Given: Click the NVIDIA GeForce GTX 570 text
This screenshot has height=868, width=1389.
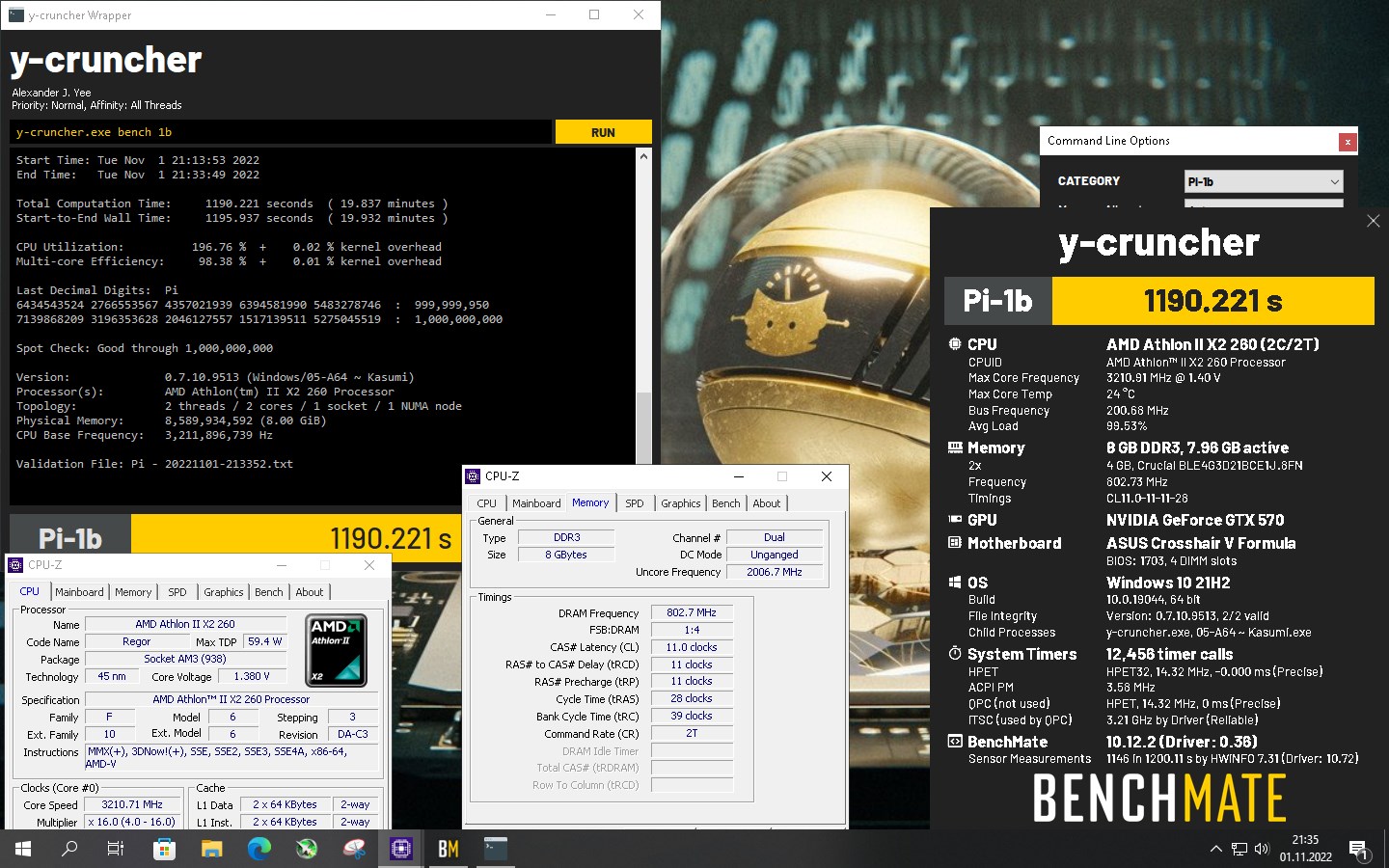Looking at the screenshot, I should pyautogui.click(x=1195, y=520).
